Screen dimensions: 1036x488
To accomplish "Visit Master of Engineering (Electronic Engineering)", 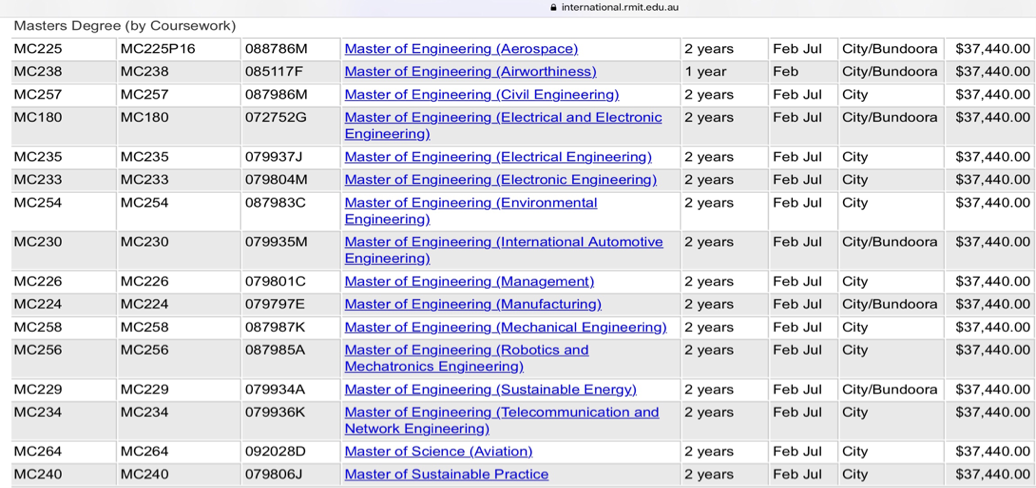I will (500, 180).
